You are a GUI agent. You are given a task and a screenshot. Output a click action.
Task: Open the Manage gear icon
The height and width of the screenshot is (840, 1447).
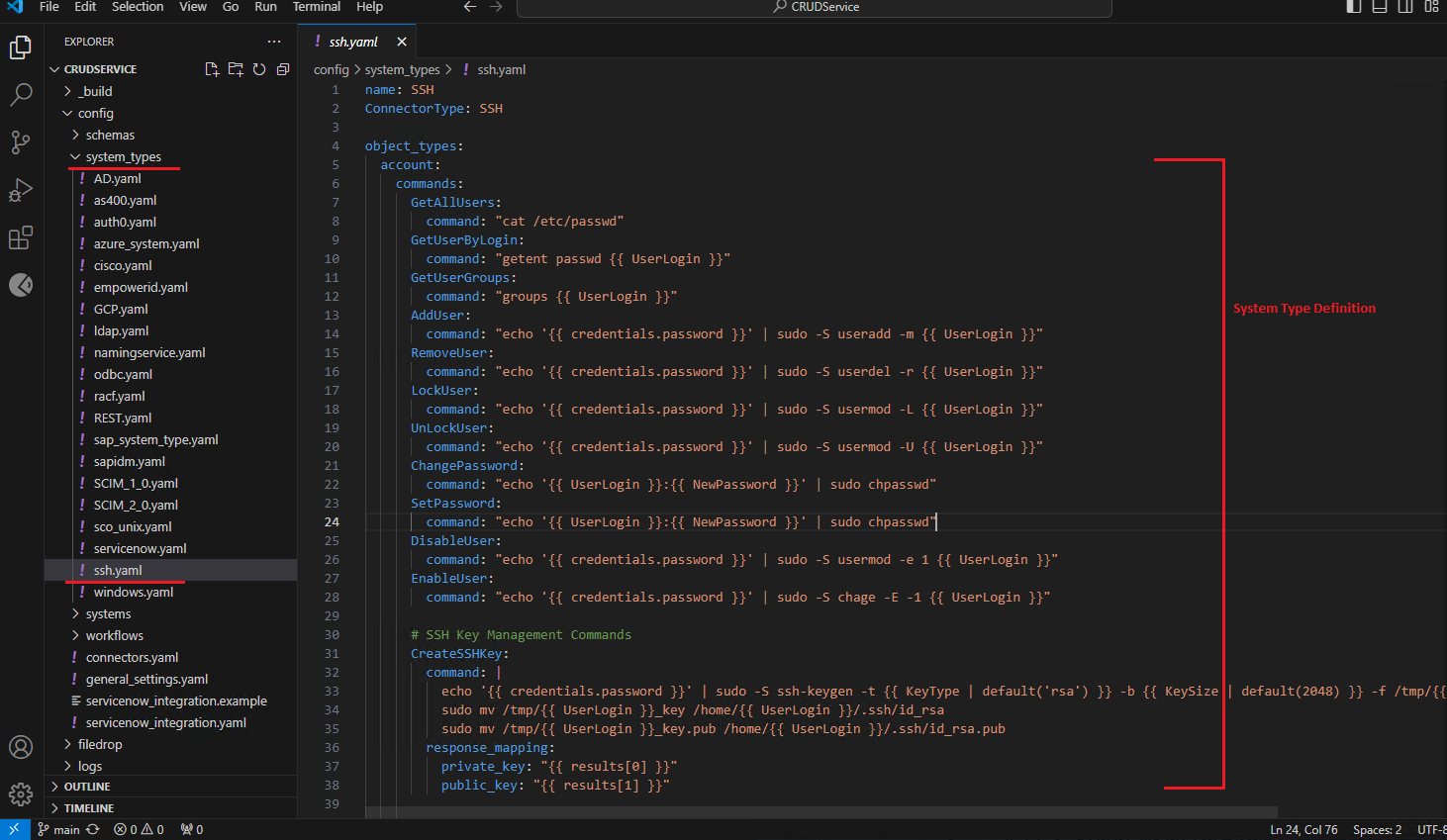(x=21, y=794)
